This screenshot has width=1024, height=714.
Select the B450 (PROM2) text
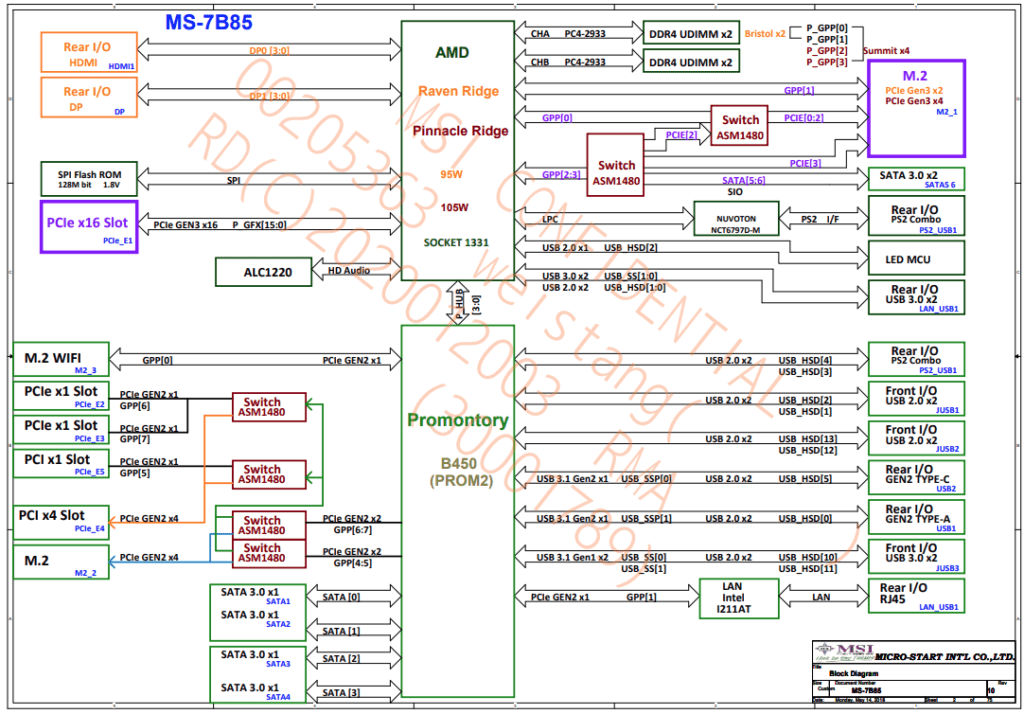coord(460,472)
